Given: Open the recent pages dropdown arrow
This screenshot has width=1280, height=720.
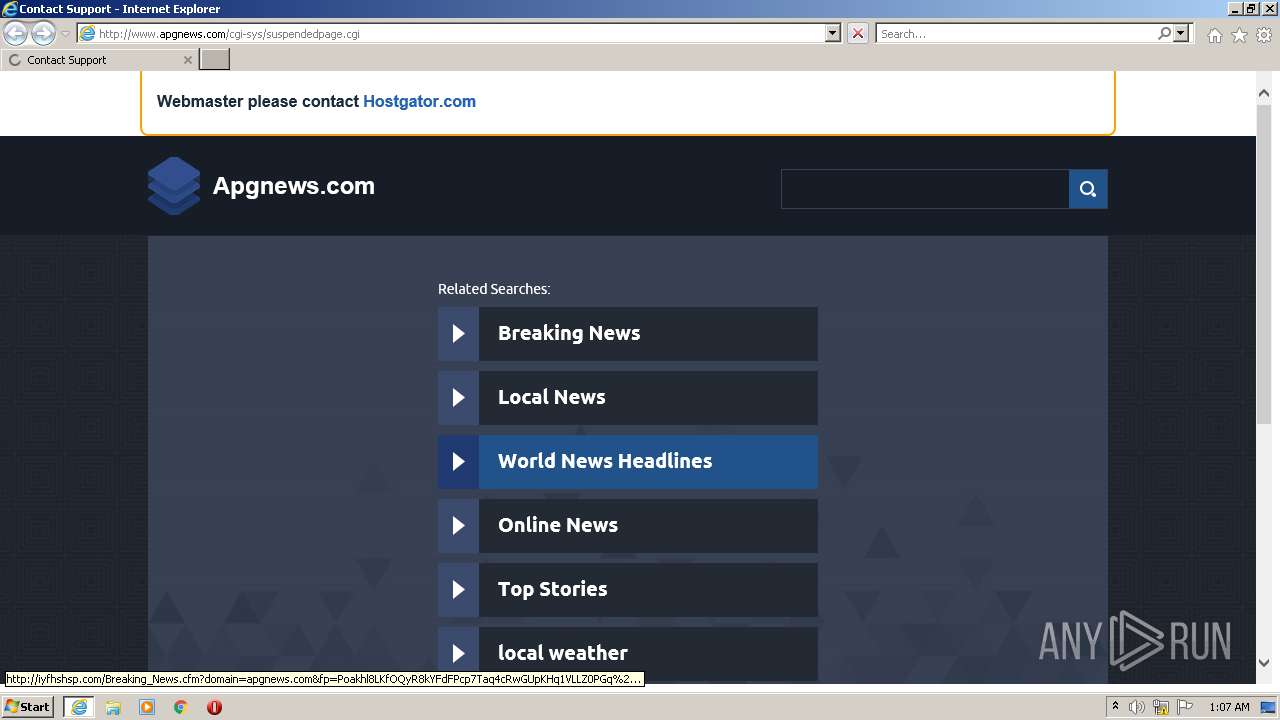Looking at the screenshot, I should [x=65, y=34].
